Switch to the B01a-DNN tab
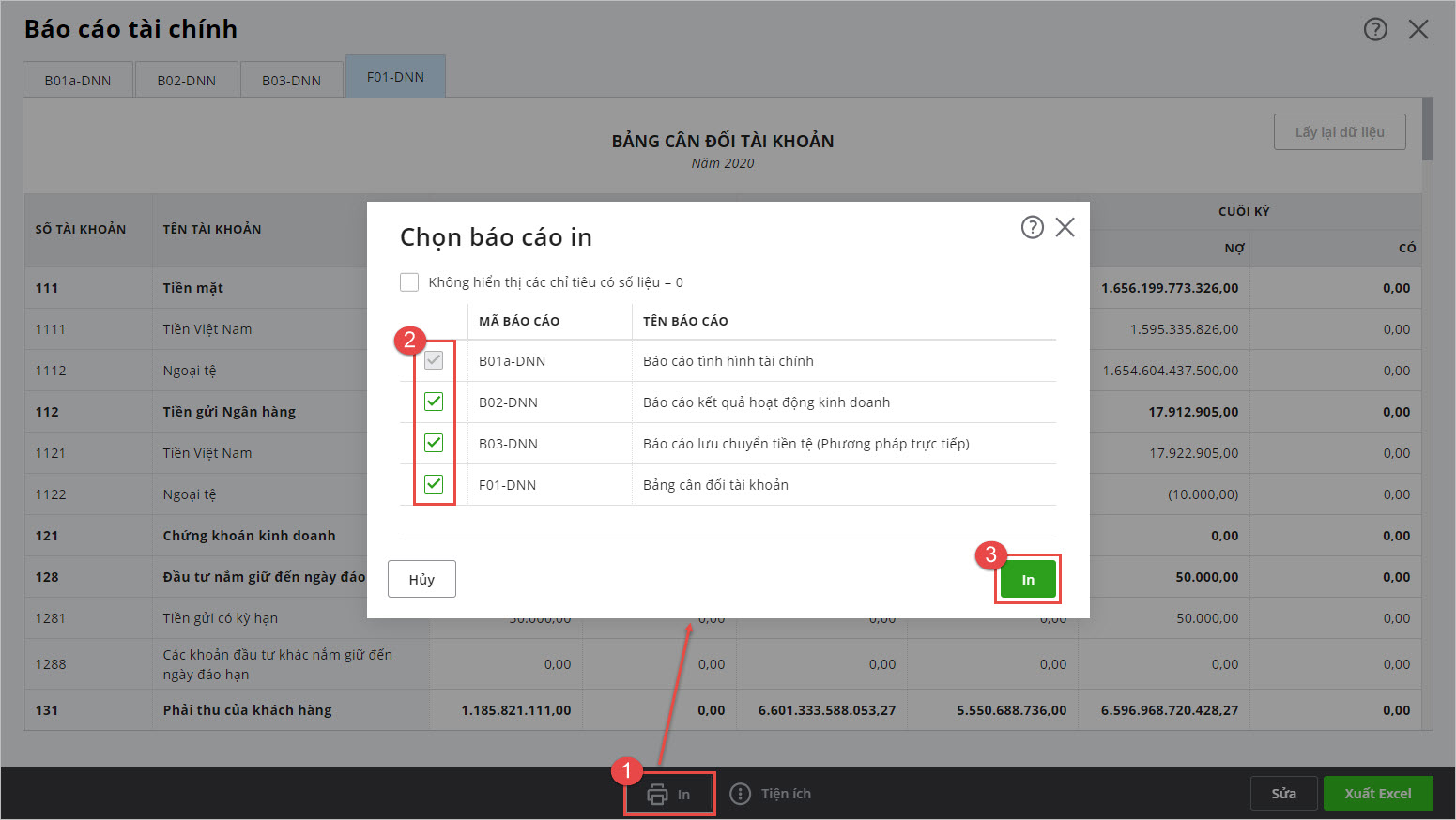The height and width of the screenshot is (820, 1456). click(78, 80)
